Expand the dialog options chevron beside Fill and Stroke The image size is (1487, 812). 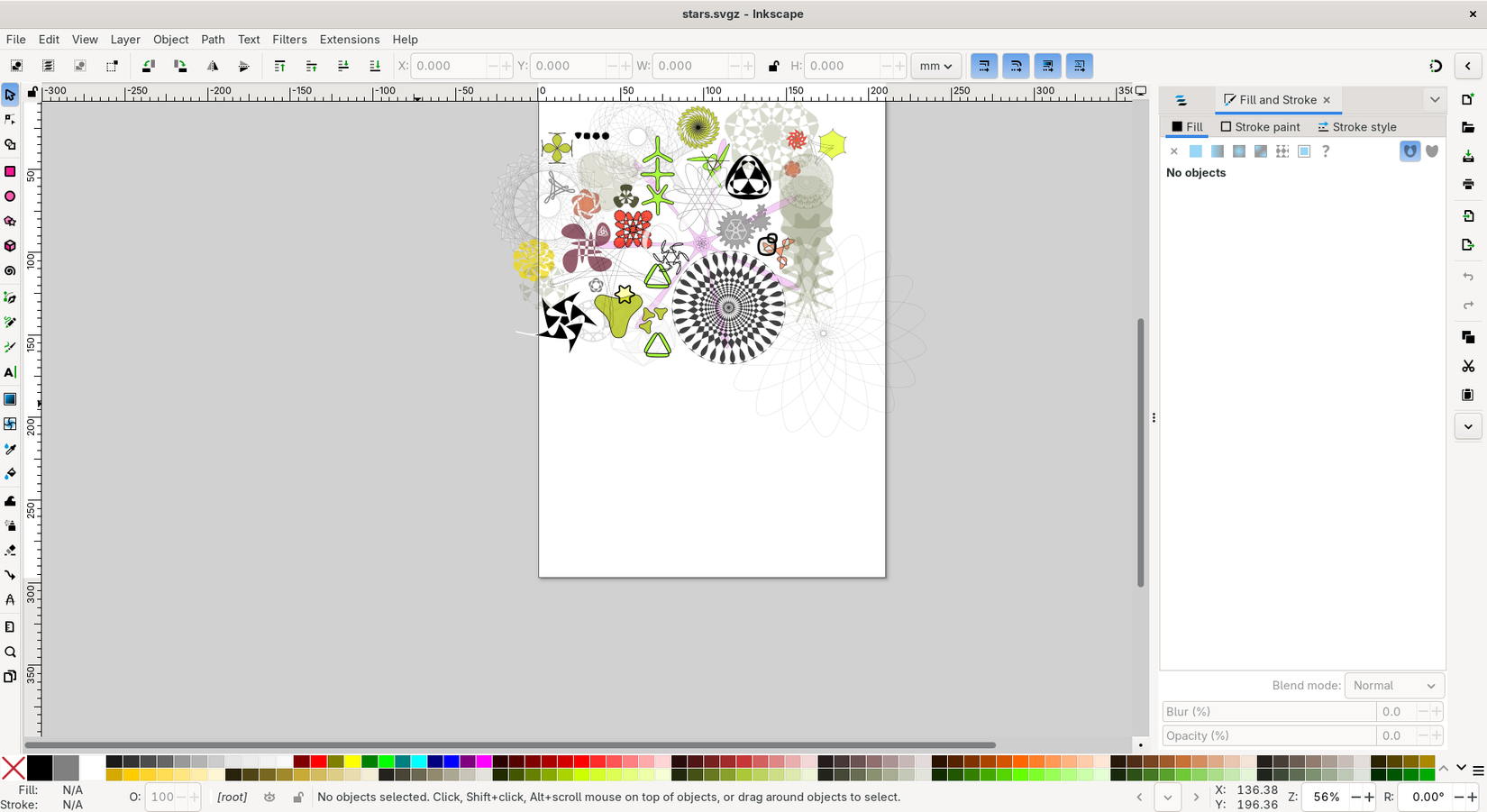pyautogui.click(x=1435, y=99)
